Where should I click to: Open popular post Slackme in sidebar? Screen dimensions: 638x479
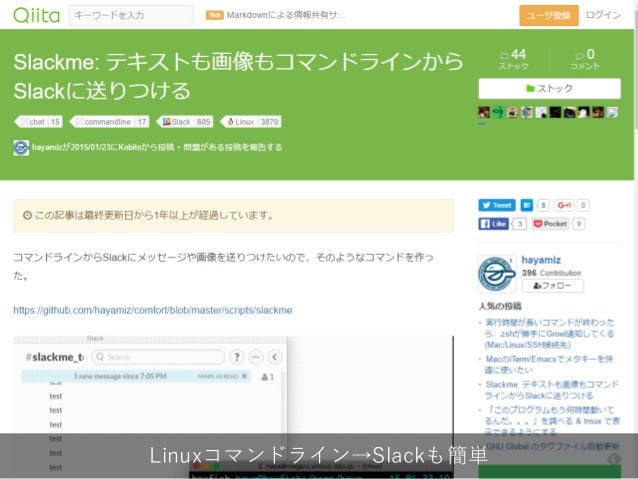pos(551,390)
